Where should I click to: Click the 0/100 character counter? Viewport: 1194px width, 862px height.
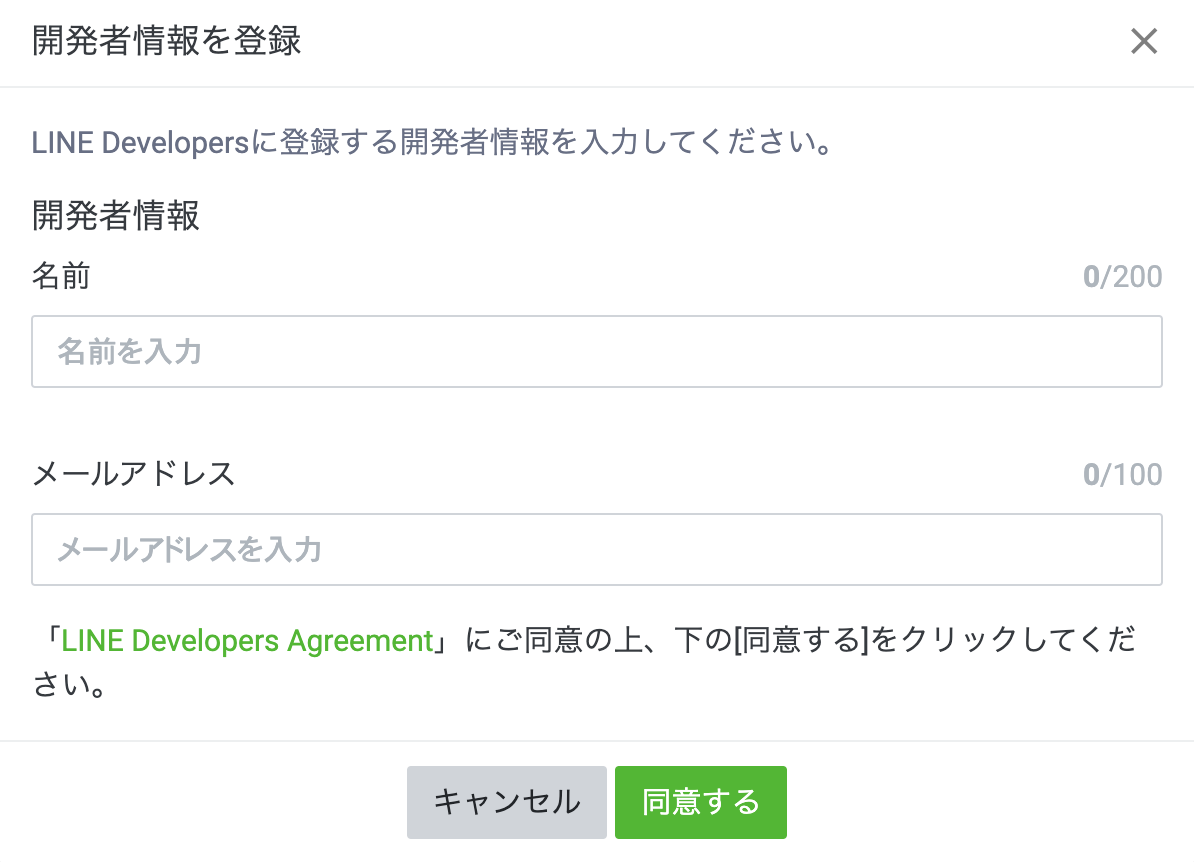(x=1122, y=474)
